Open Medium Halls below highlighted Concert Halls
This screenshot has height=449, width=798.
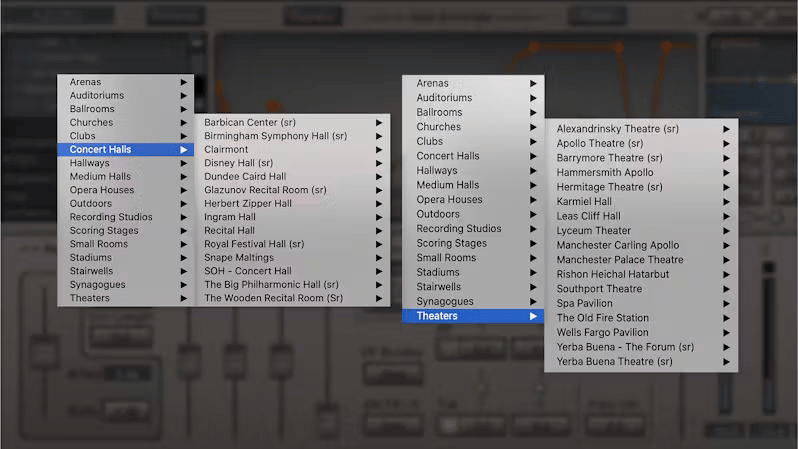pos(126,177)
